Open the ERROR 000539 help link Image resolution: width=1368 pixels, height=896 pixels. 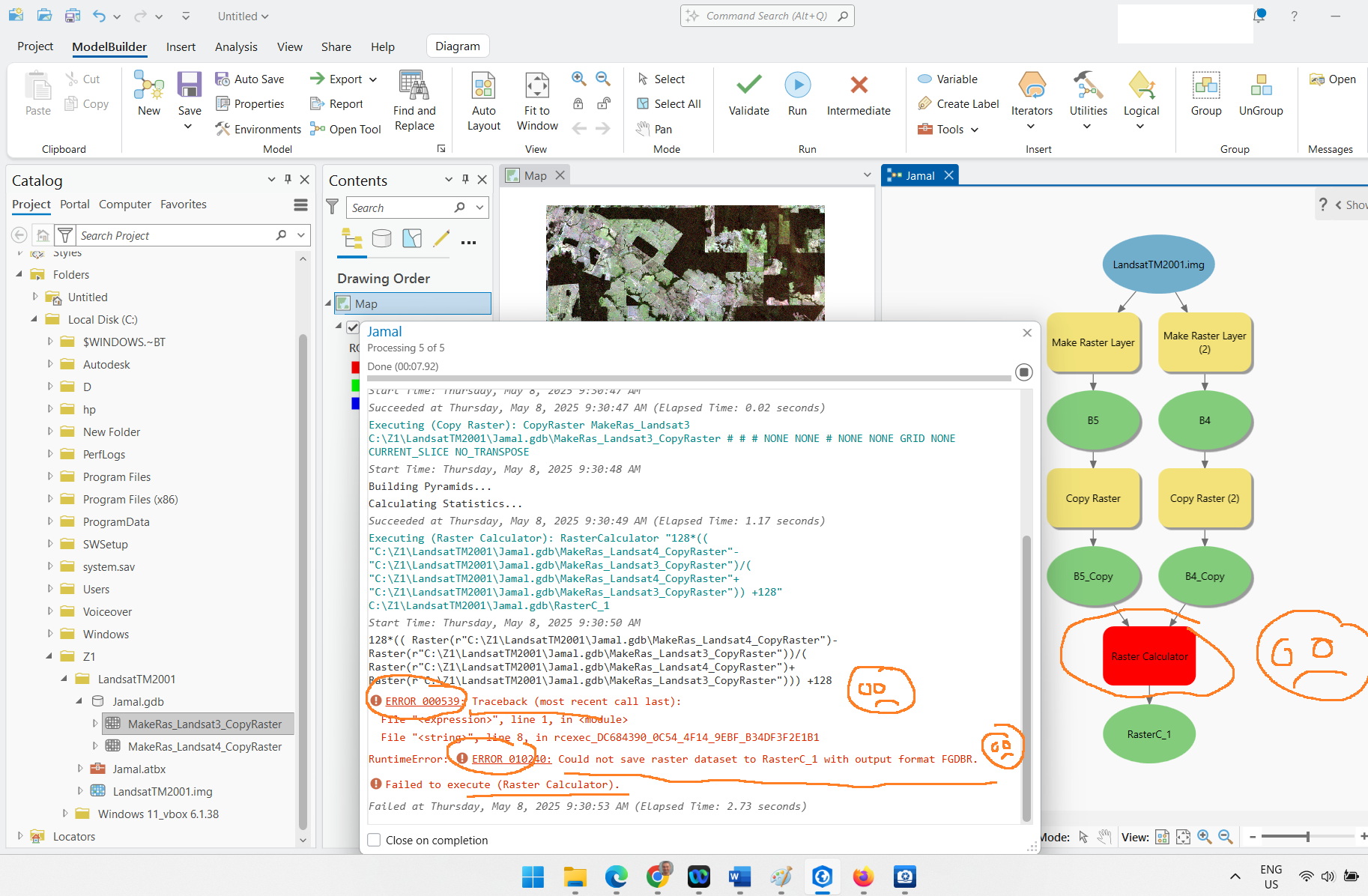tap(424, 701)
